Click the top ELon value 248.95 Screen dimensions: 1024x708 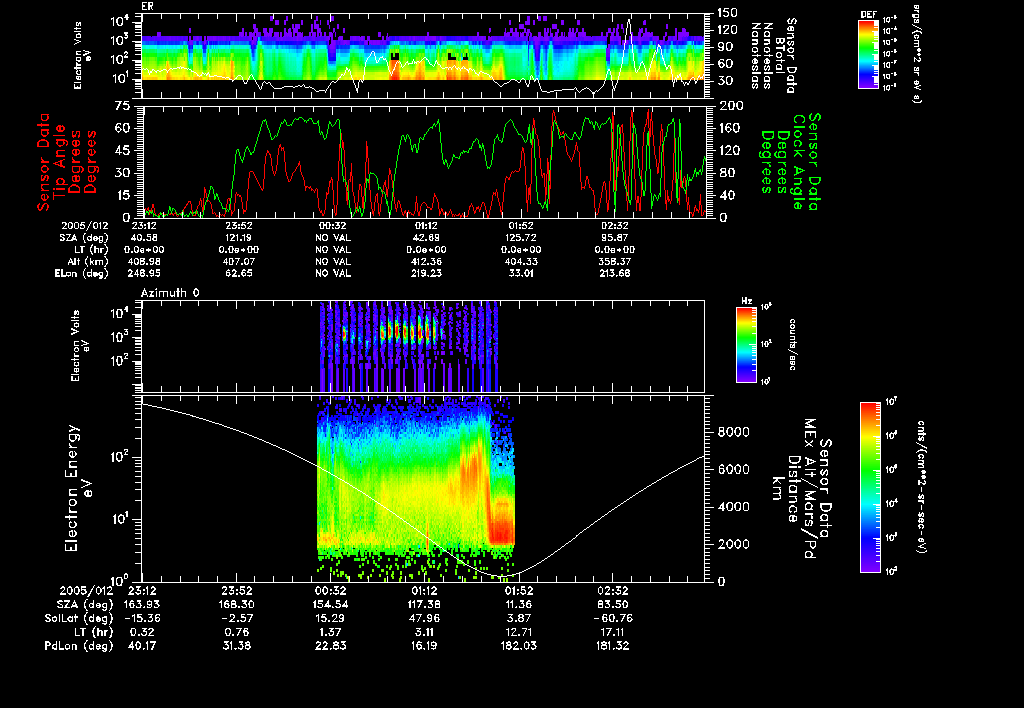click(x=144, y=273)
